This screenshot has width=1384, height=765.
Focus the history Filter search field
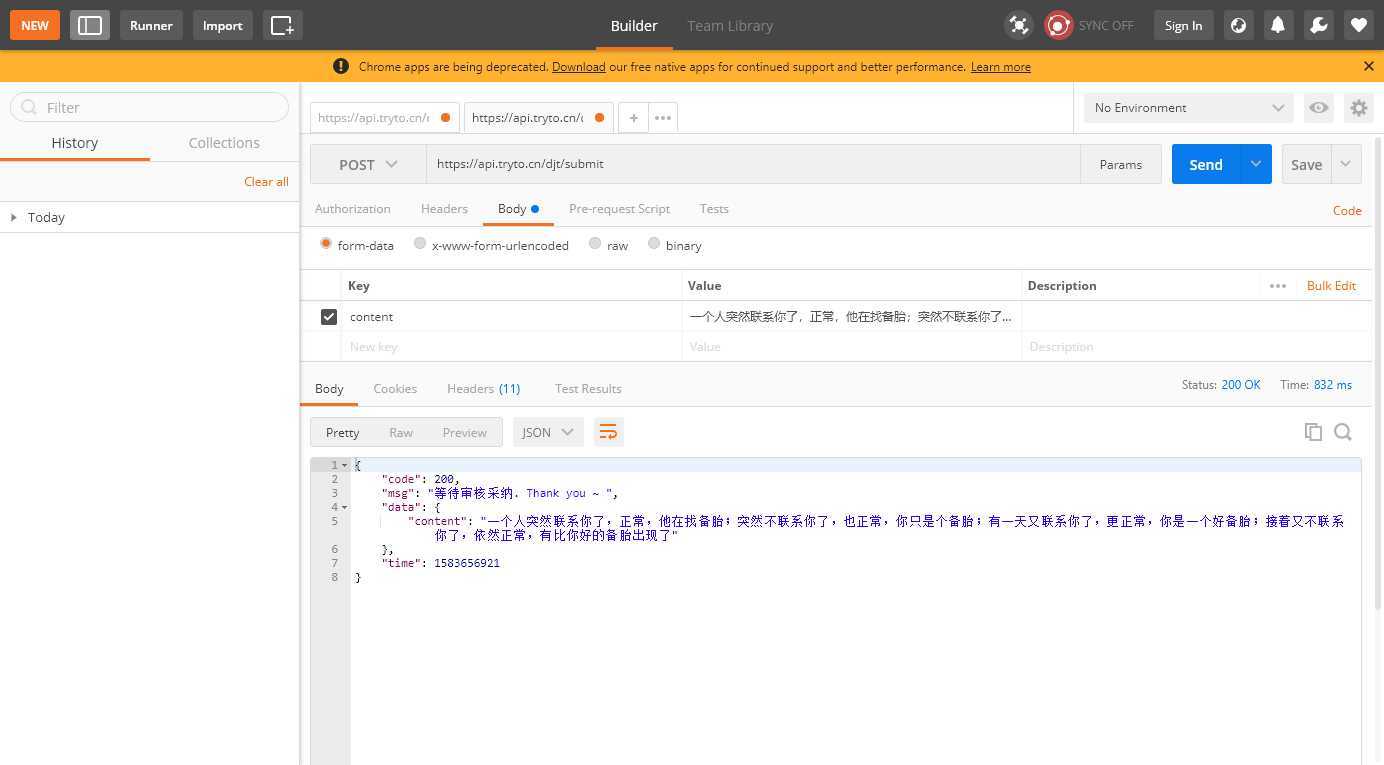149,107
